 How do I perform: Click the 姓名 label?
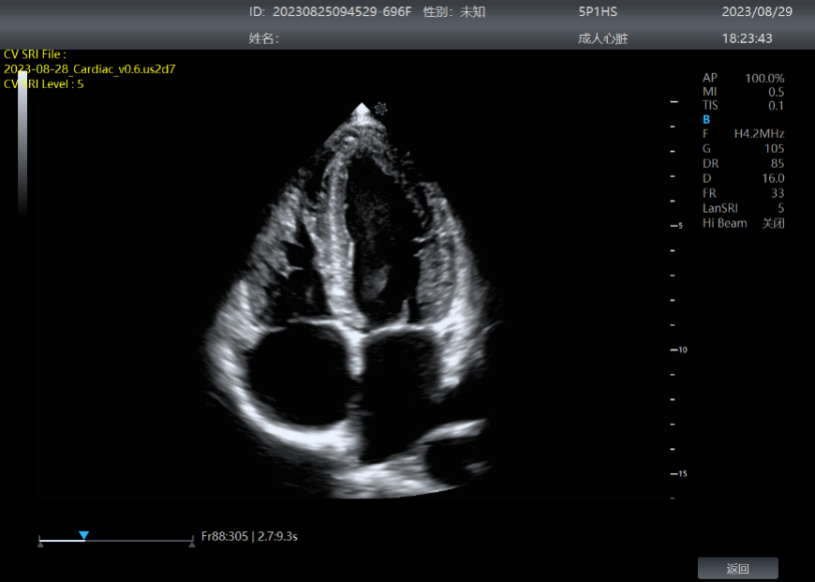[264, 38]
